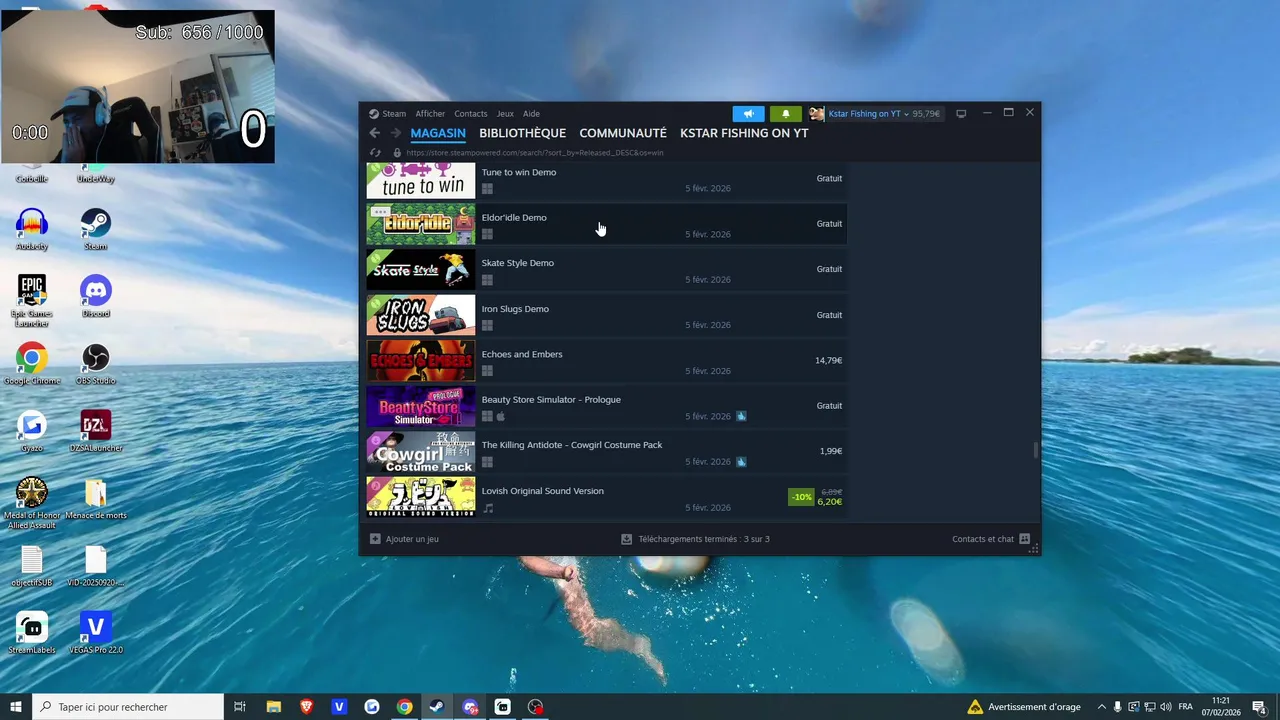This screenshot has width=1280, height=720.
Task: Open the Steam menu
Action: pos(394,114)
